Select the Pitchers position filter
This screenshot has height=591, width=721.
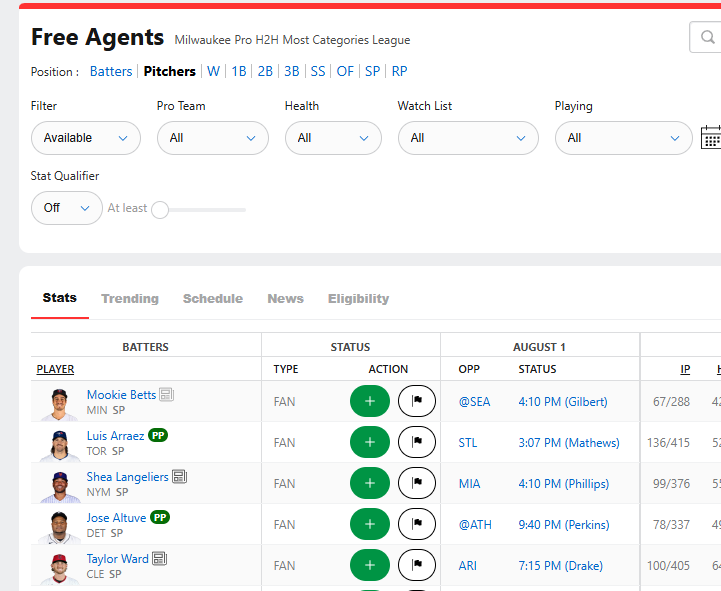point(170,71)
